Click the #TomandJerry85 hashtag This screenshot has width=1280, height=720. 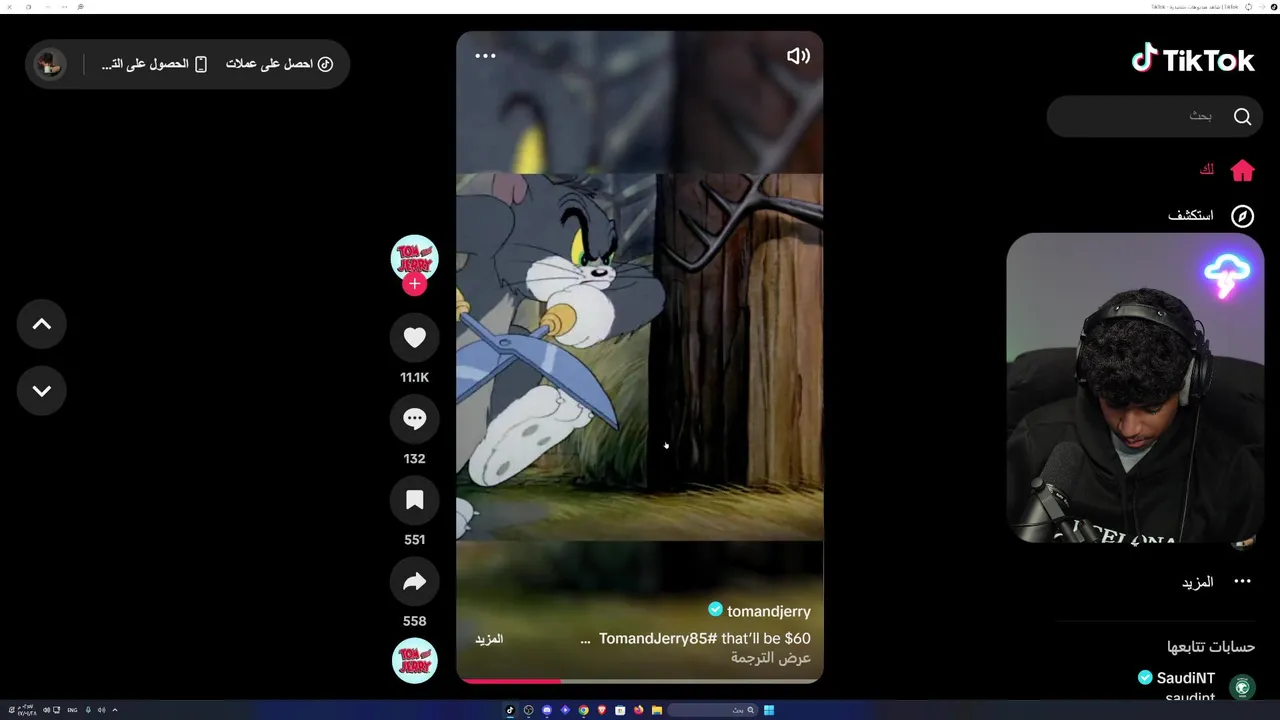pyautogui.click(x=659, y=639)
